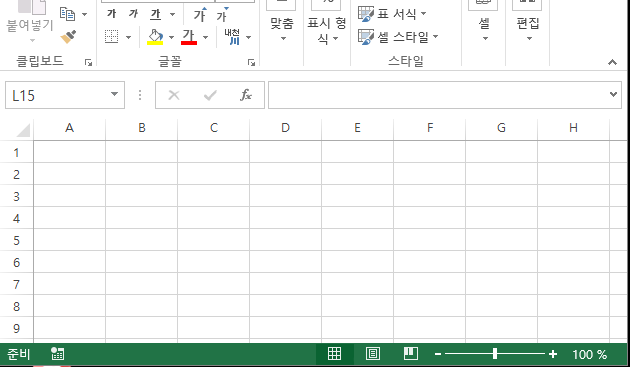Decrease the font size

(x=222, y=14)
